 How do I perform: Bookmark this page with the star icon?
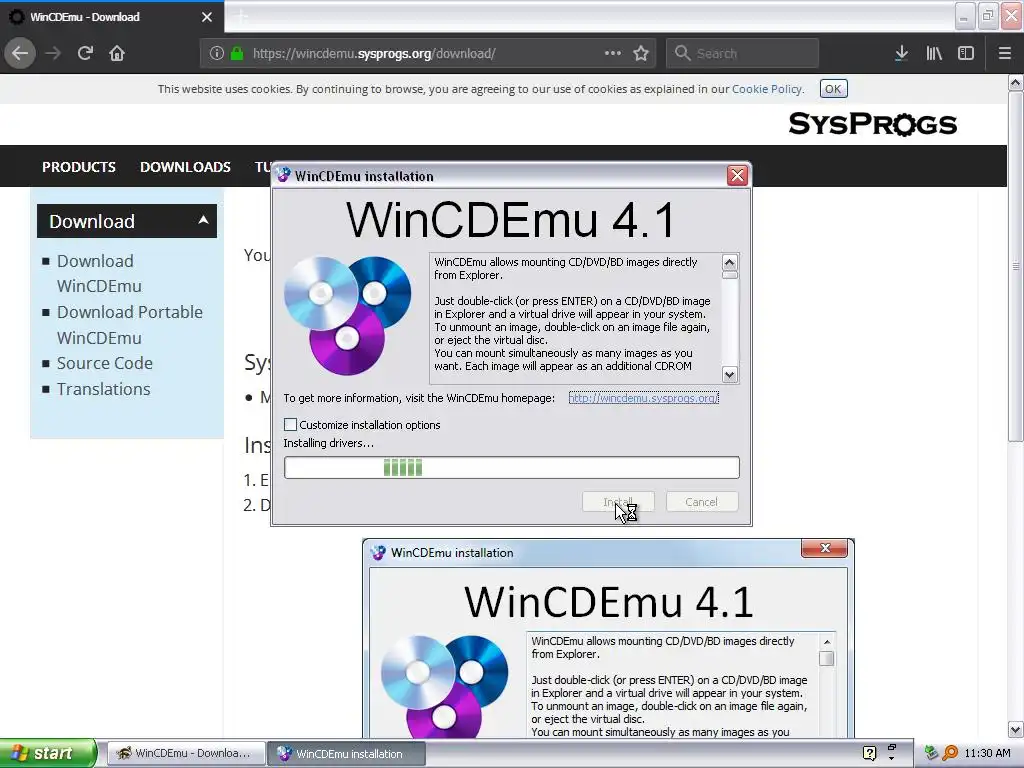coord(641,54)
